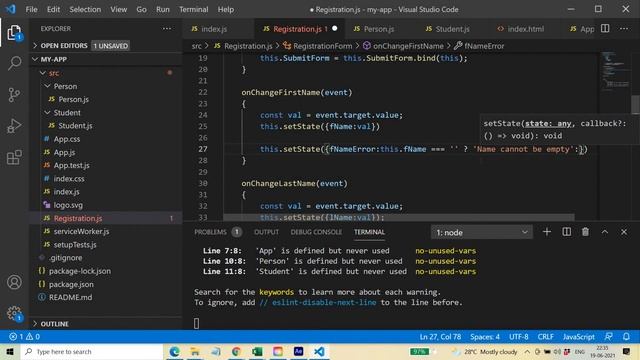Create a new terminal with plus icon
Image resolution: width=640 pixels, height=360 pixels.
click(547, 232)
